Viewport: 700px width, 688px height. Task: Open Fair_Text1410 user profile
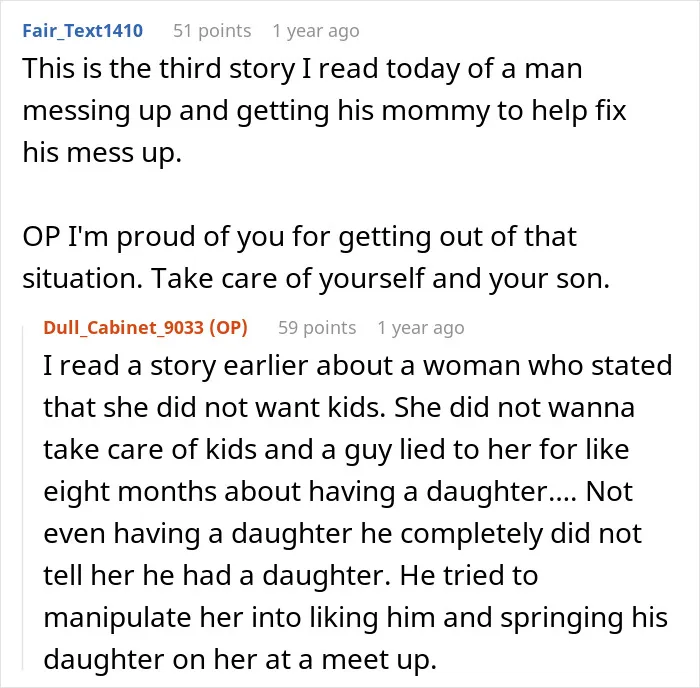[83, 31]
